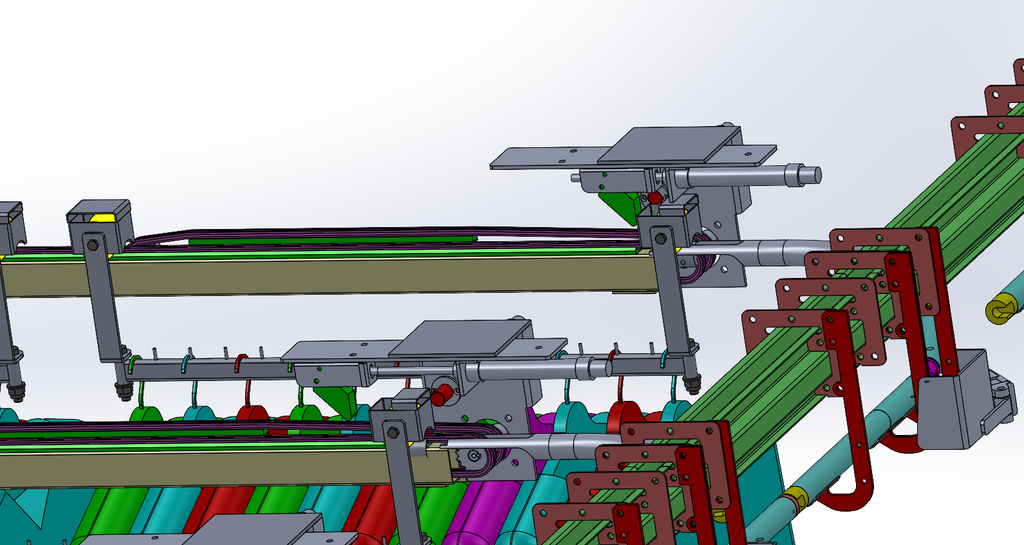This screenshot has width=1024, height=545.
Task: Click the hex bolt on upper right post
Action: pos(660,238)
